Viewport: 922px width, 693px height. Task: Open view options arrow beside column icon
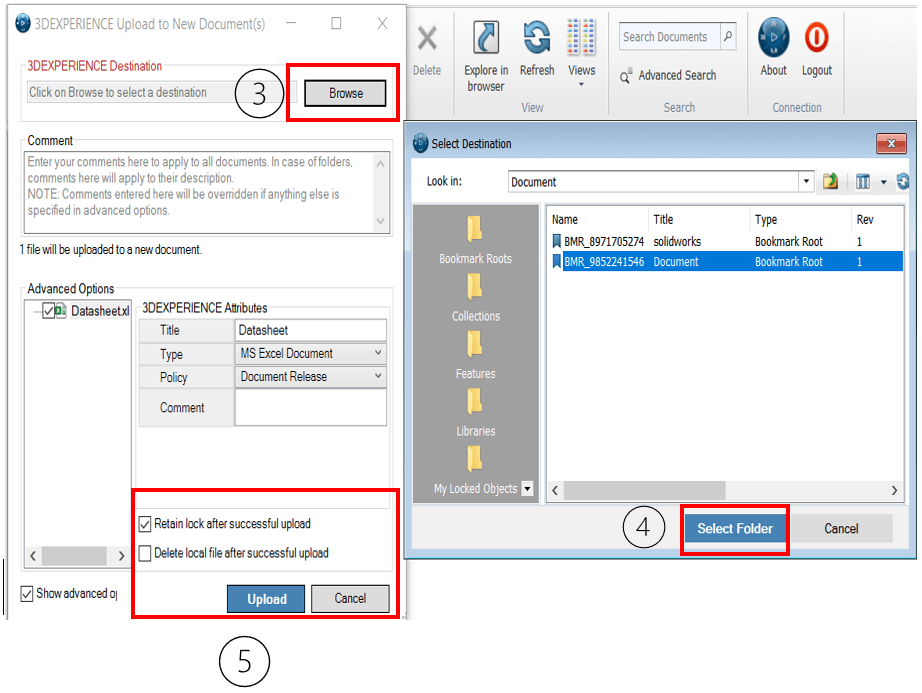tap(883, 182)
